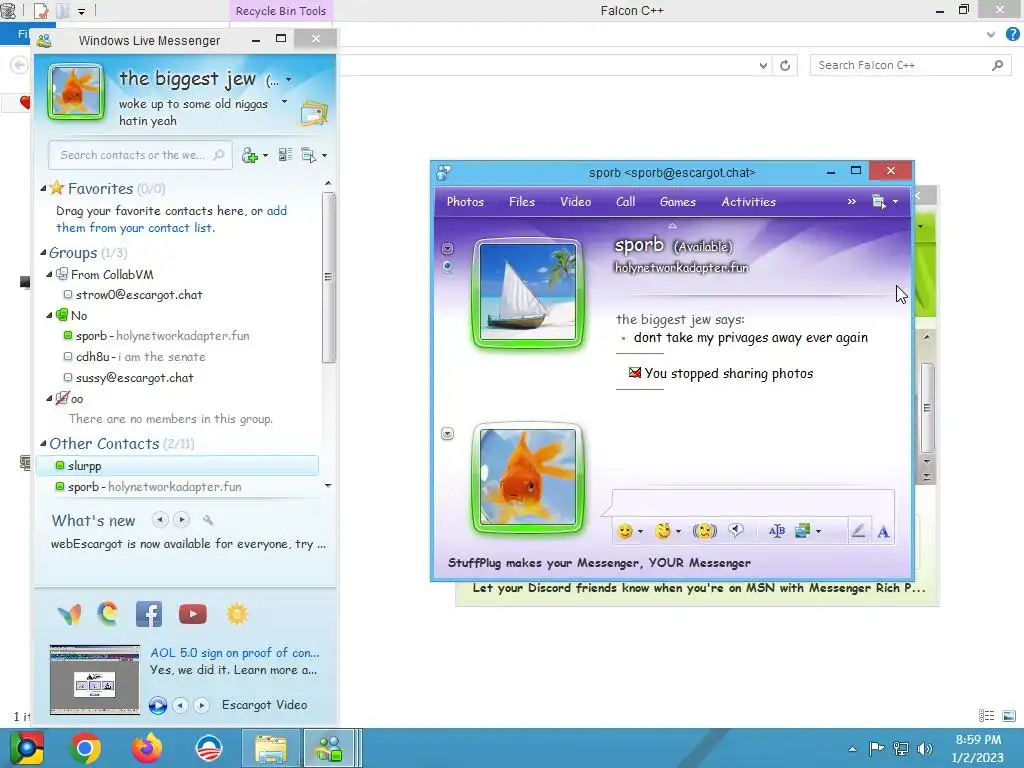Screen dimensions: 1024x768
Task: Collapse the Other Contacts section
Action: [43, 444]
